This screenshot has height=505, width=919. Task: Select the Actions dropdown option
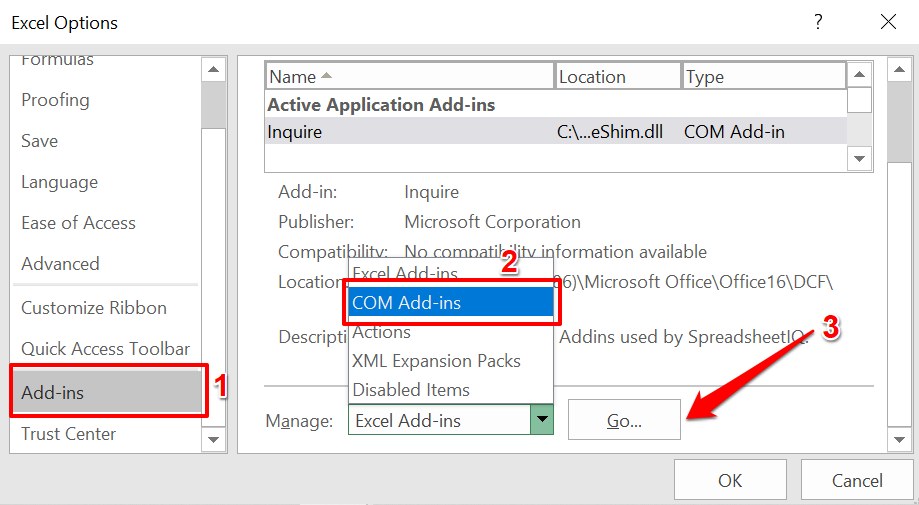pyautogui.click(x=382, y=333)
